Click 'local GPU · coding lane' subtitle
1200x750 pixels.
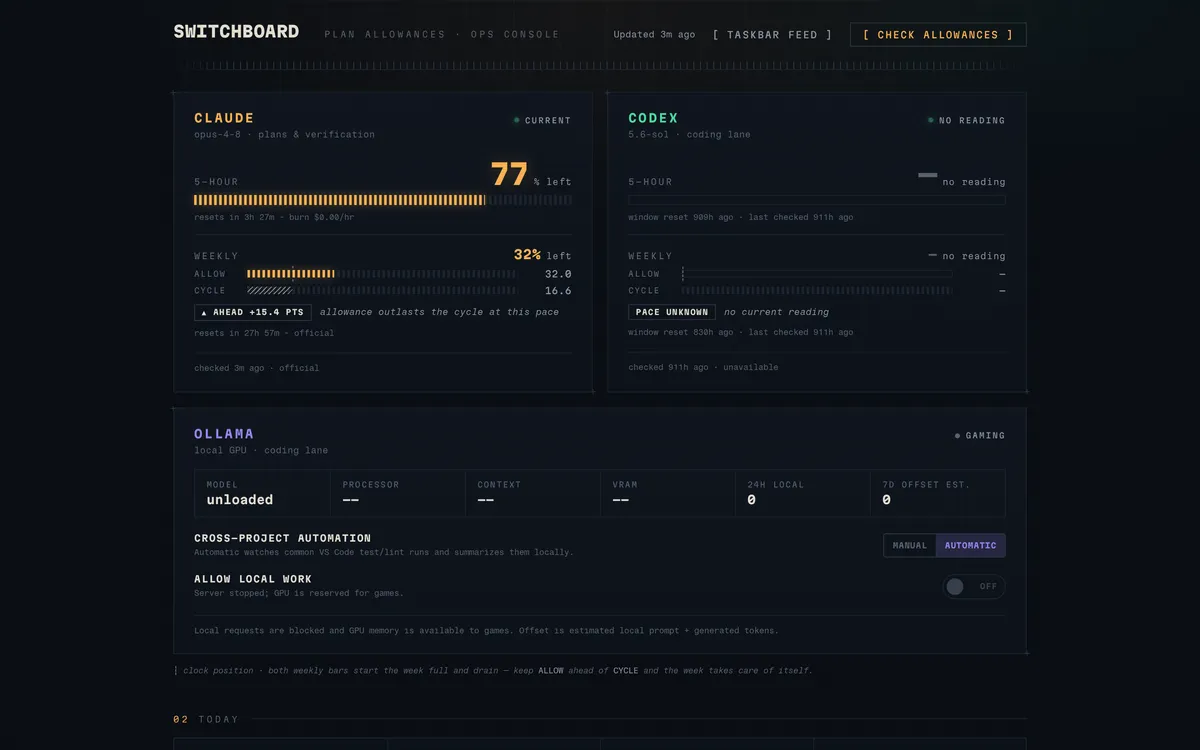pyautogui.click(x=261, y=450)
